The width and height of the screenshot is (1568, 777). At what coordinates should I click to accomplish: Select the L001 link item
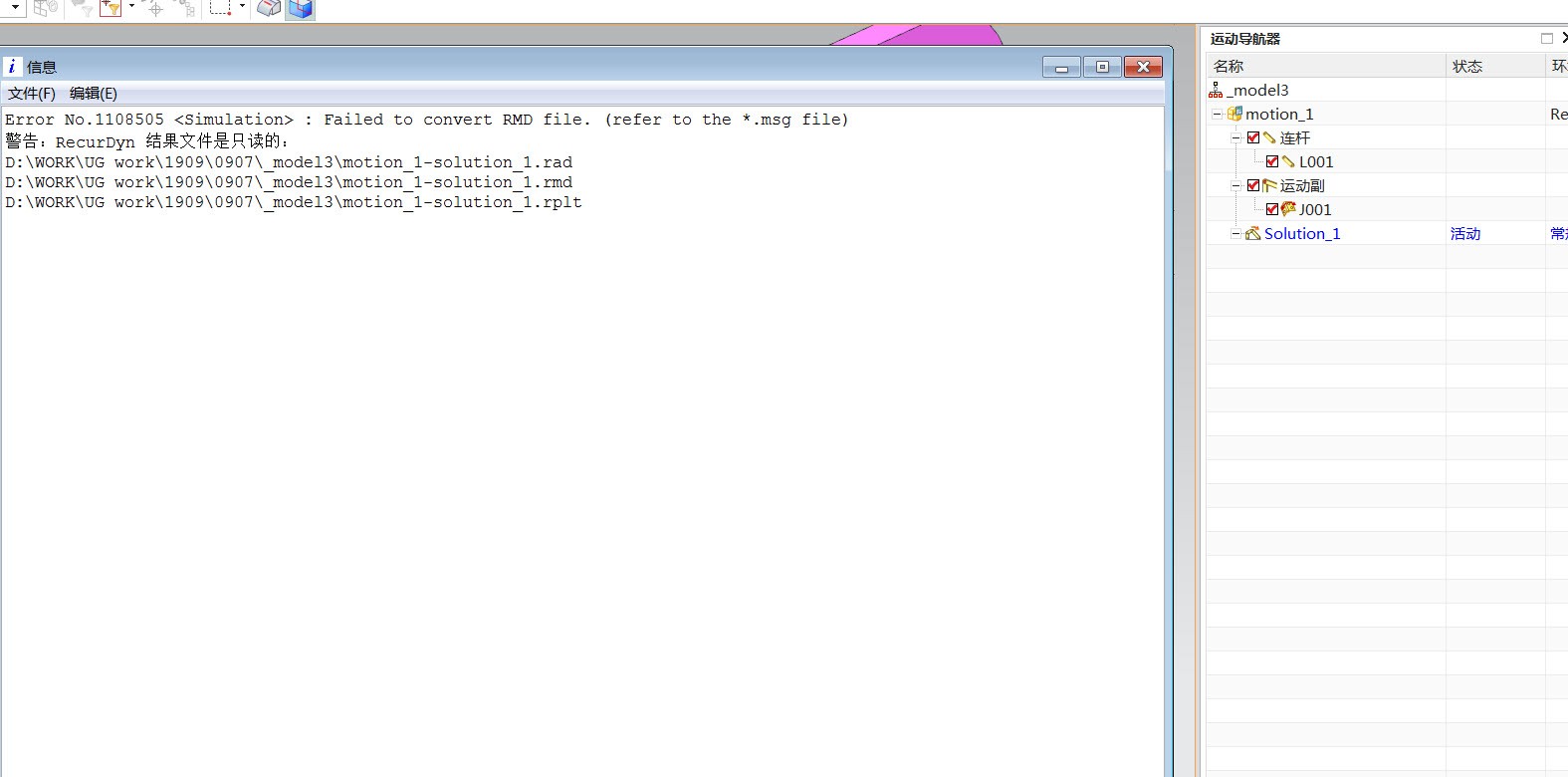tap(1316, 162)
